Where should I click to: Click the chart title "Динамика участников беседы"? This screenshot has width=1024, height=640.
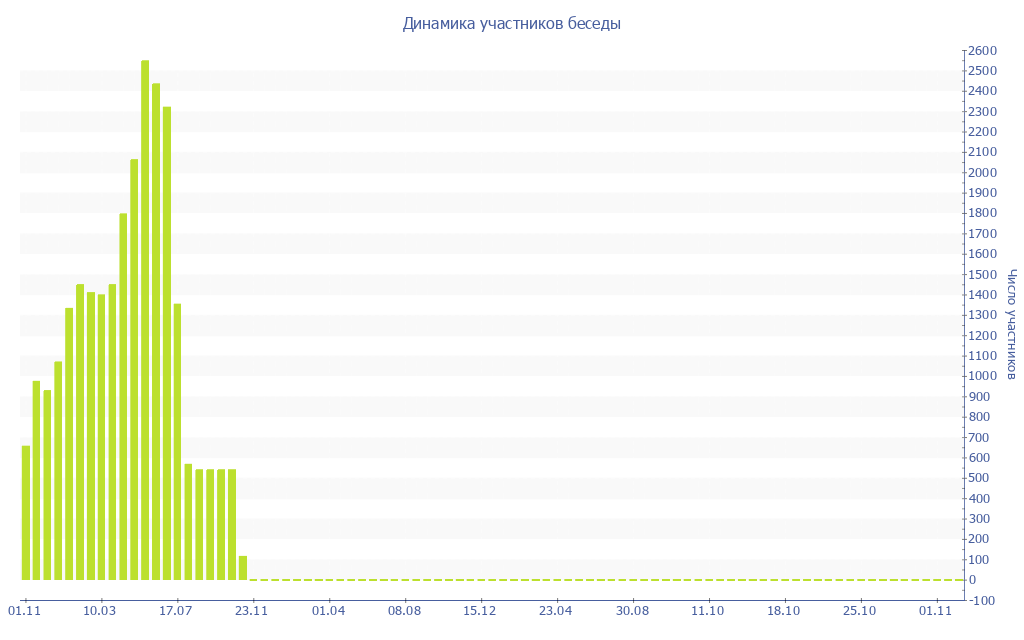pyautogui.click(x=511, y=23)
